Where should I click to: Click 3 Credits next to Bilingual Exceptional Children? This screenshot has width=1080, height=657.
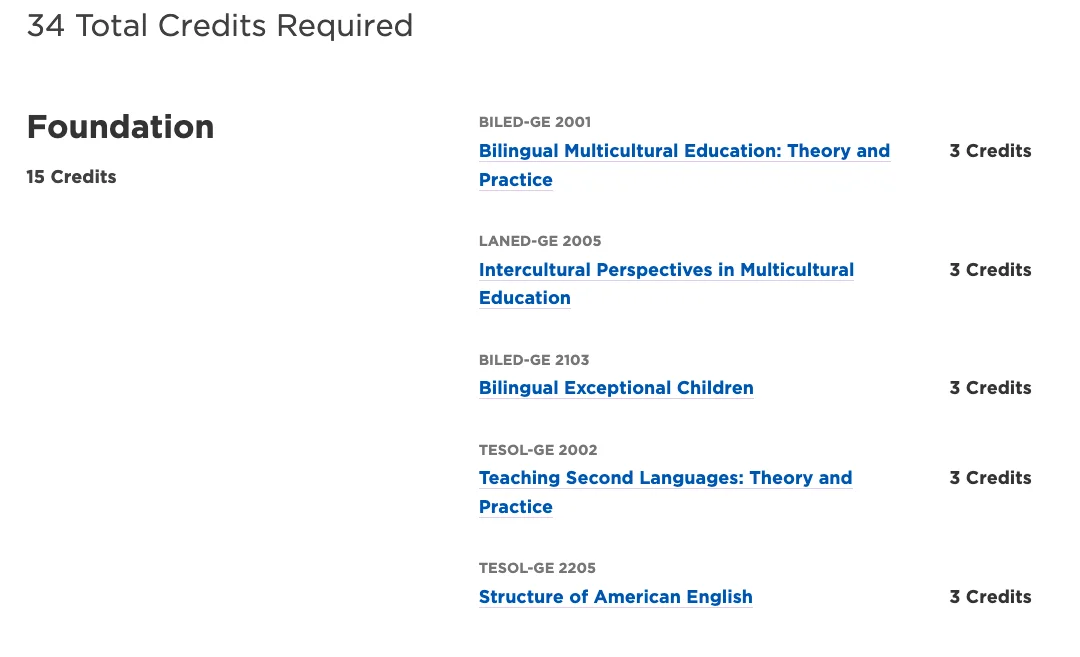(x=990, y=388)
